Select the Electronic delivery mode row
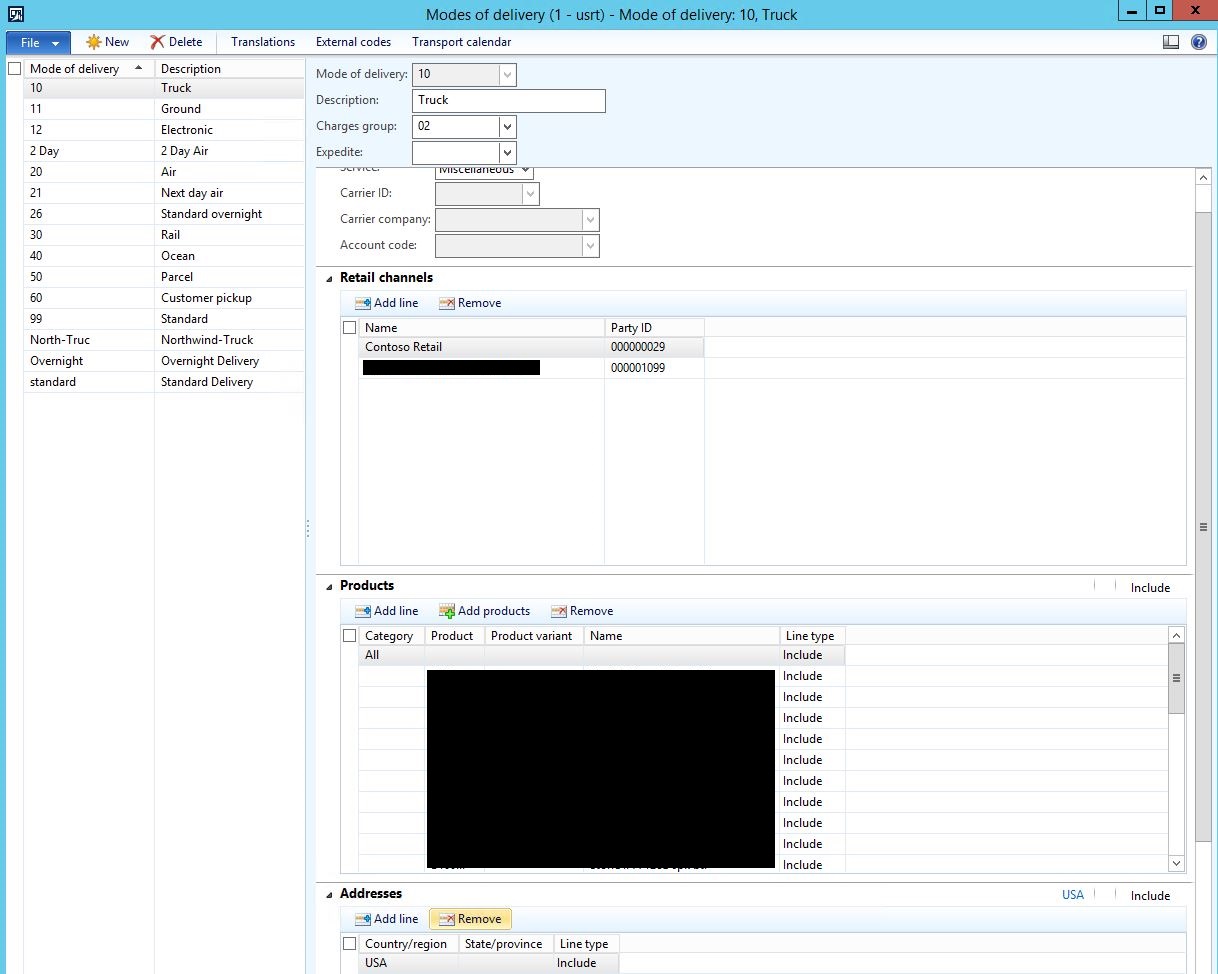The width and height of the screenshot is (1218, 974). pos(164,130)
